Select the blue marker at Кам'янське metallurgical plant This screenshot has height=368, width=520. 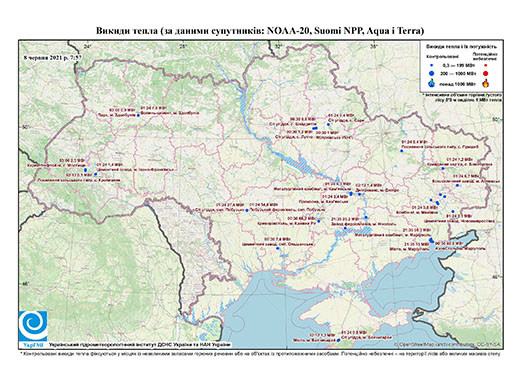(351, 193)
